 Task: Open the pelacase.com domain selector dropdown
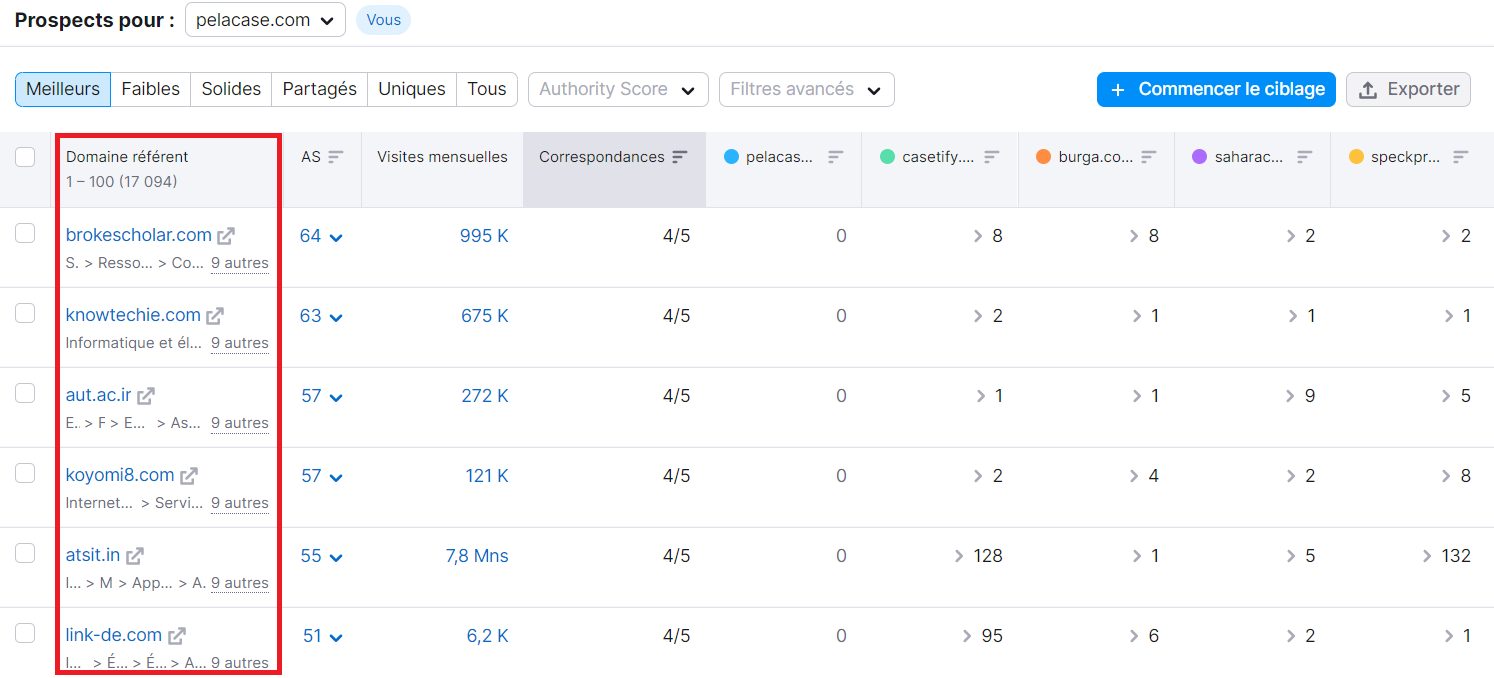pos(264,19)
